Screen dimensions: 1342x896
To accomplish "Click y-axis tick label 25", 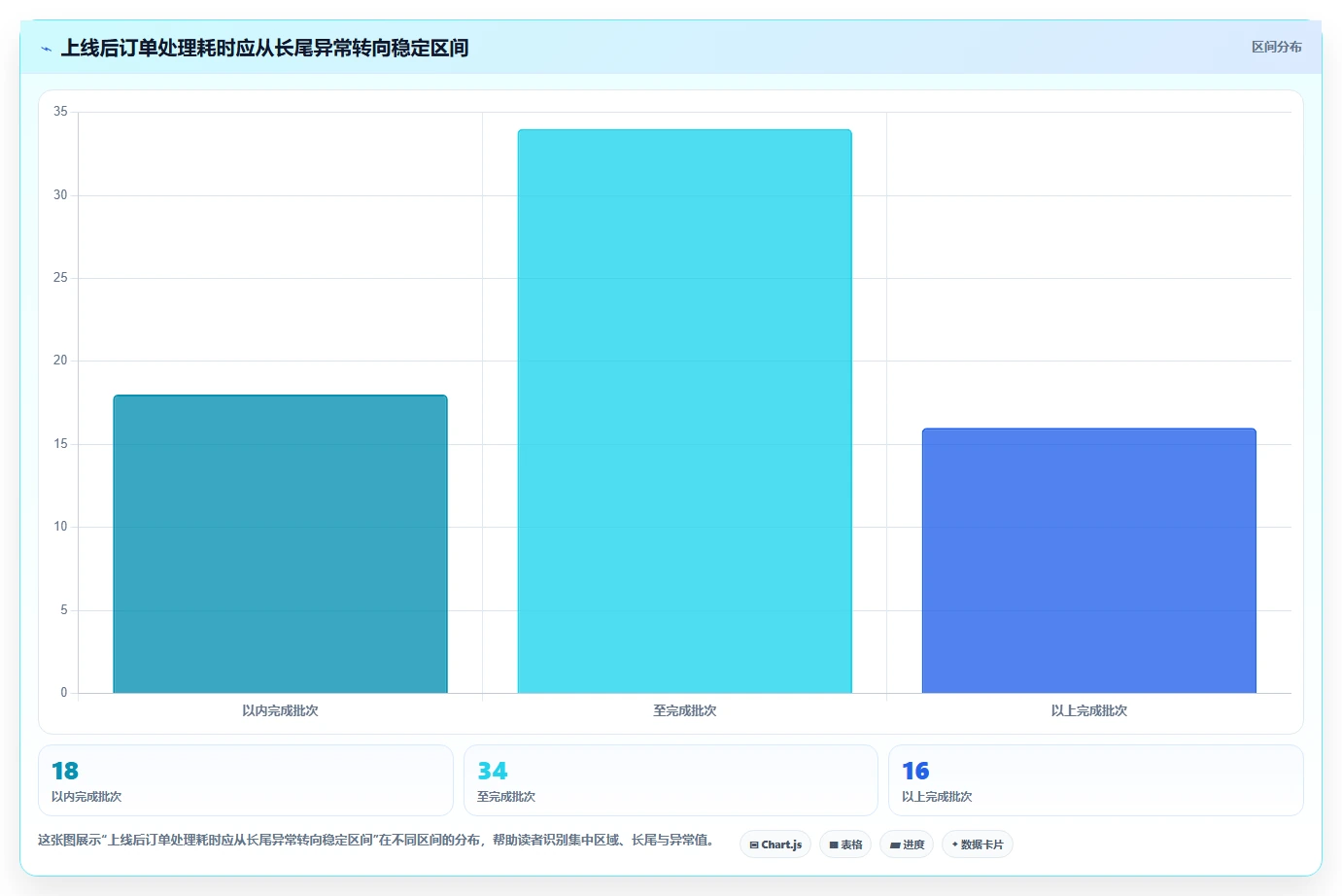I will point(60,278).
